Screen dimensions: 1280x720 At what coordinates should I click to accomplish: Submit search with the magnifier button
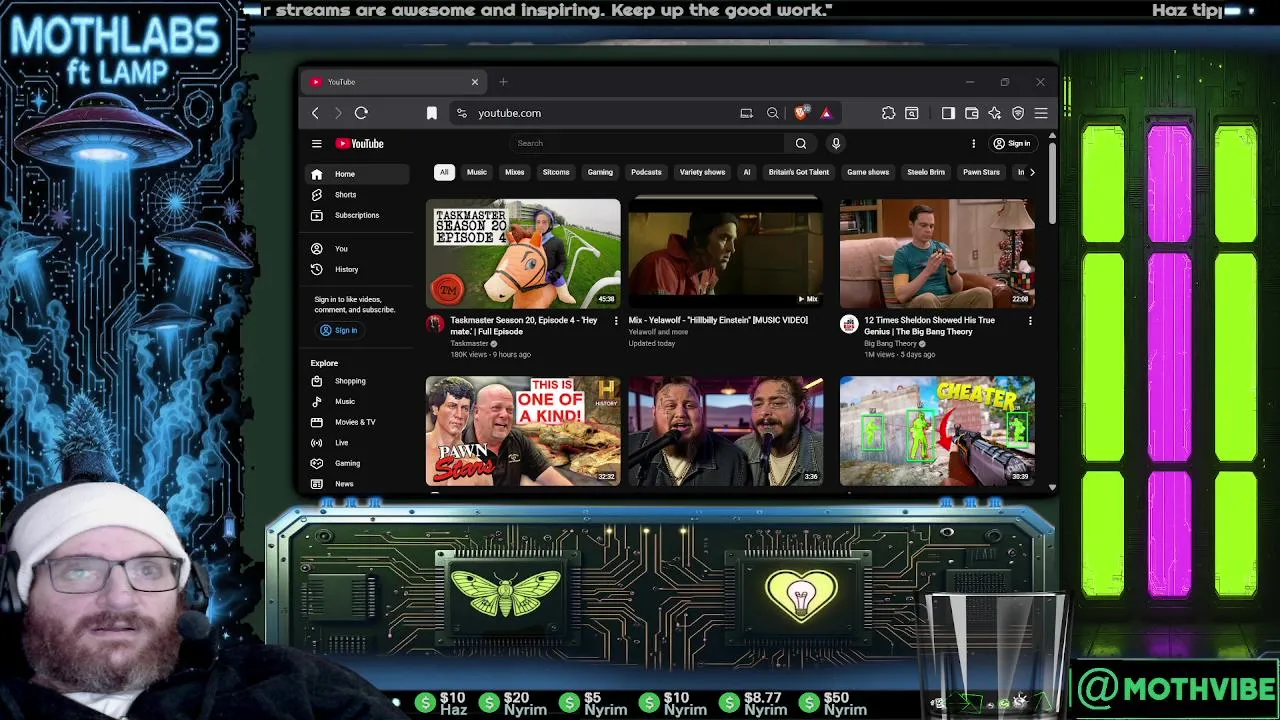pyautogui.click(x=801, y=143)
